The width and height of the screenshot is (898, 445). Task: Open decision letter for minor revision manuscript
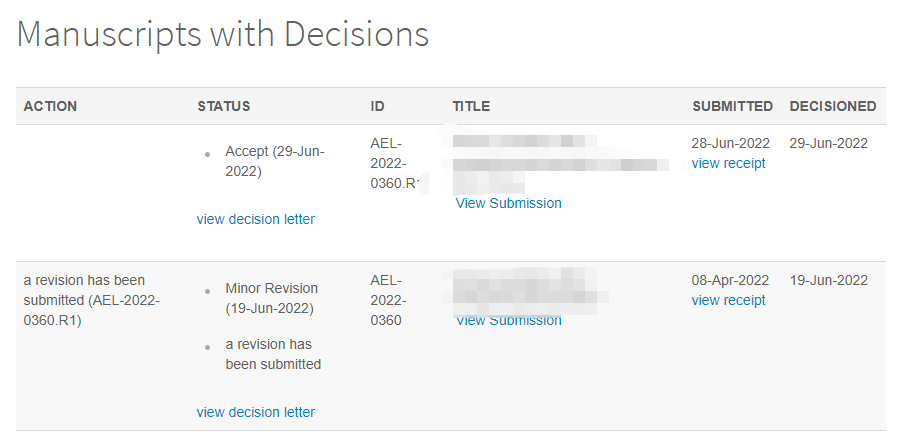(x=255, y=412)
